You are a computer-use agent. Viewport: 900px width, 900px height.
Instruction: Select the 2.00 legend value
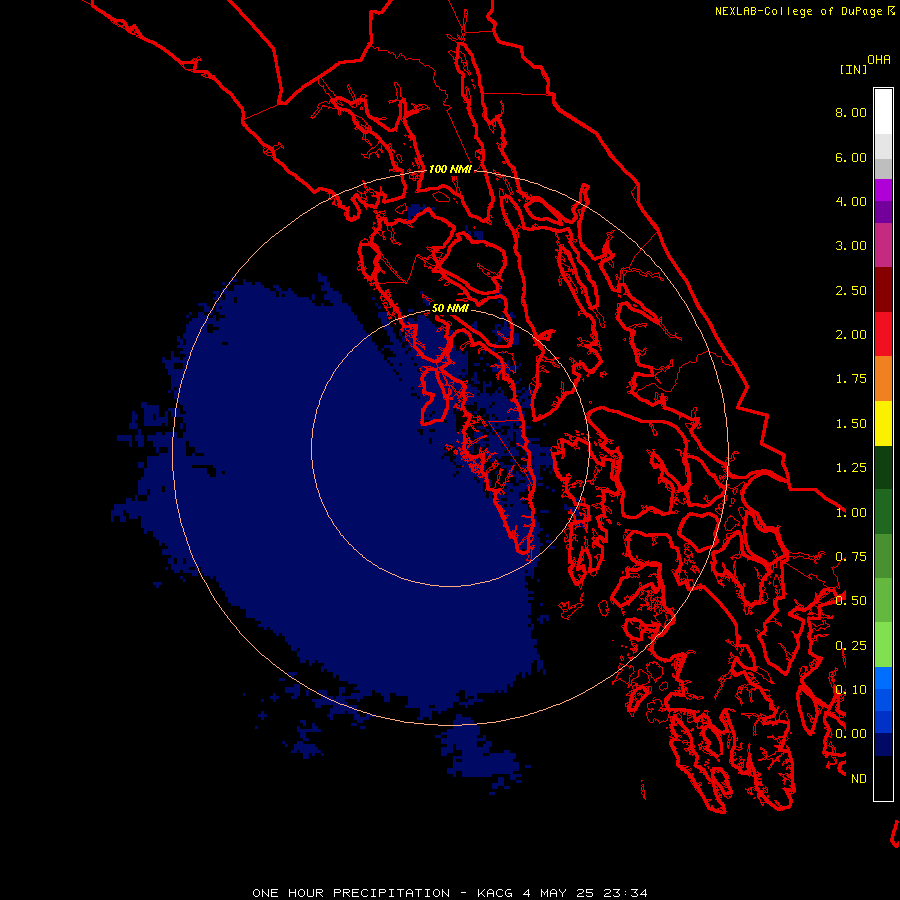(x=851, y=335)
